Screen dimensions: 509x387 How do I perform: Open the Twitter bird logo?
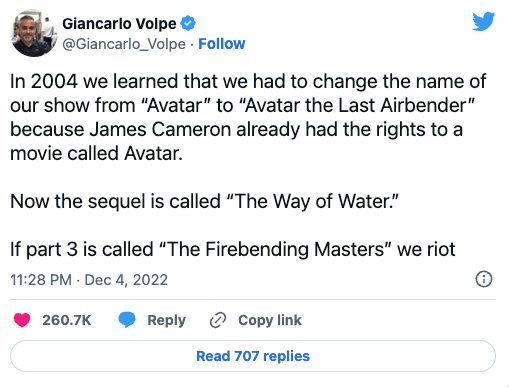coord(483,21)
